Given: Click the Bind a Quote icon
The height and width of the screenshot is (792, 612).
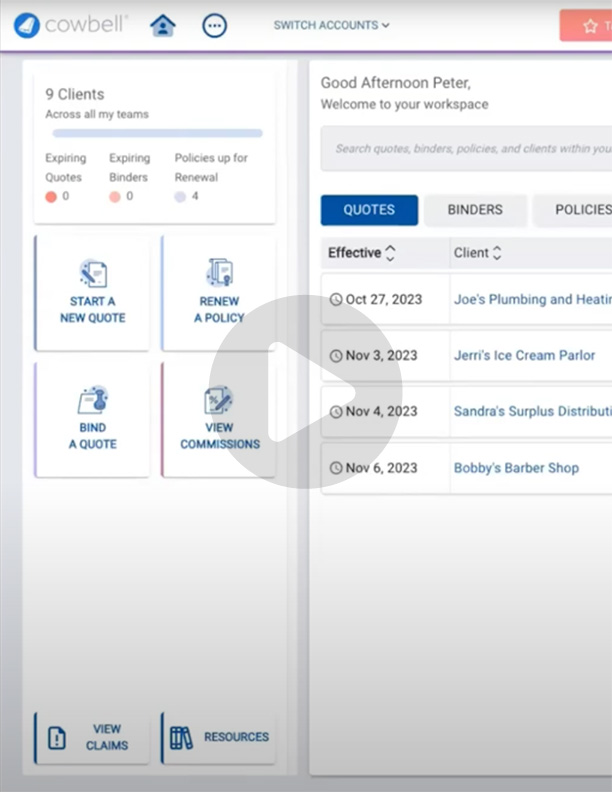Looking at the screenshot, I should (x=93, y=400).
